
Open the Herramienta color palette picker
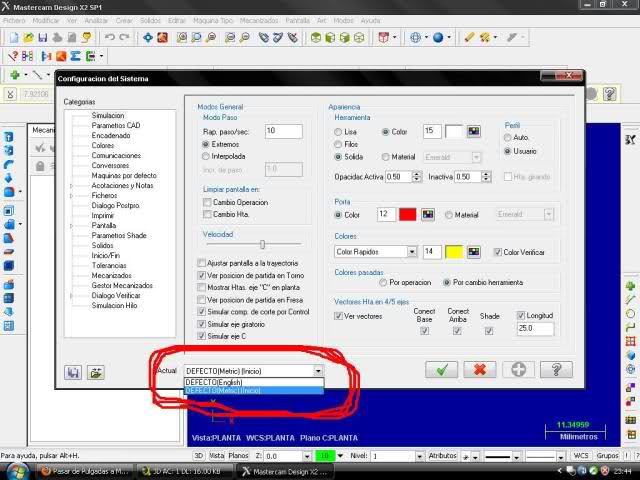[x=473, y=131]
